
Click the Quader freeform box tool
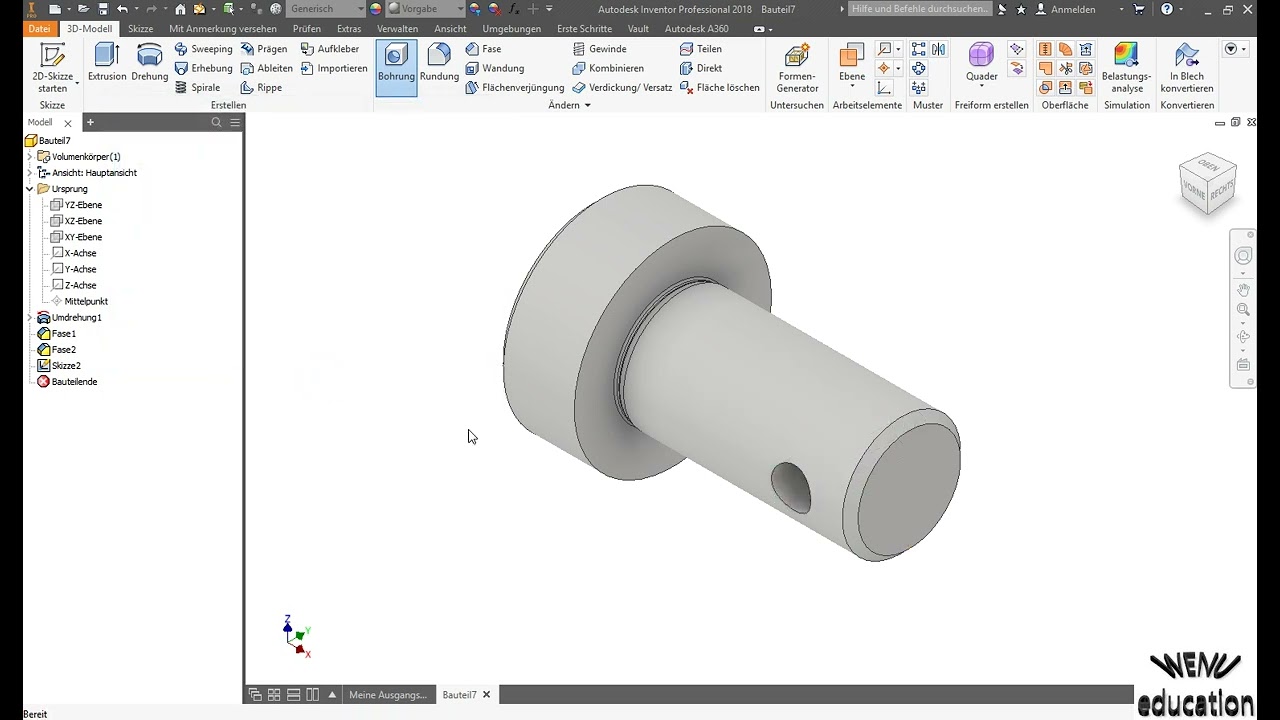coord(981,60)
